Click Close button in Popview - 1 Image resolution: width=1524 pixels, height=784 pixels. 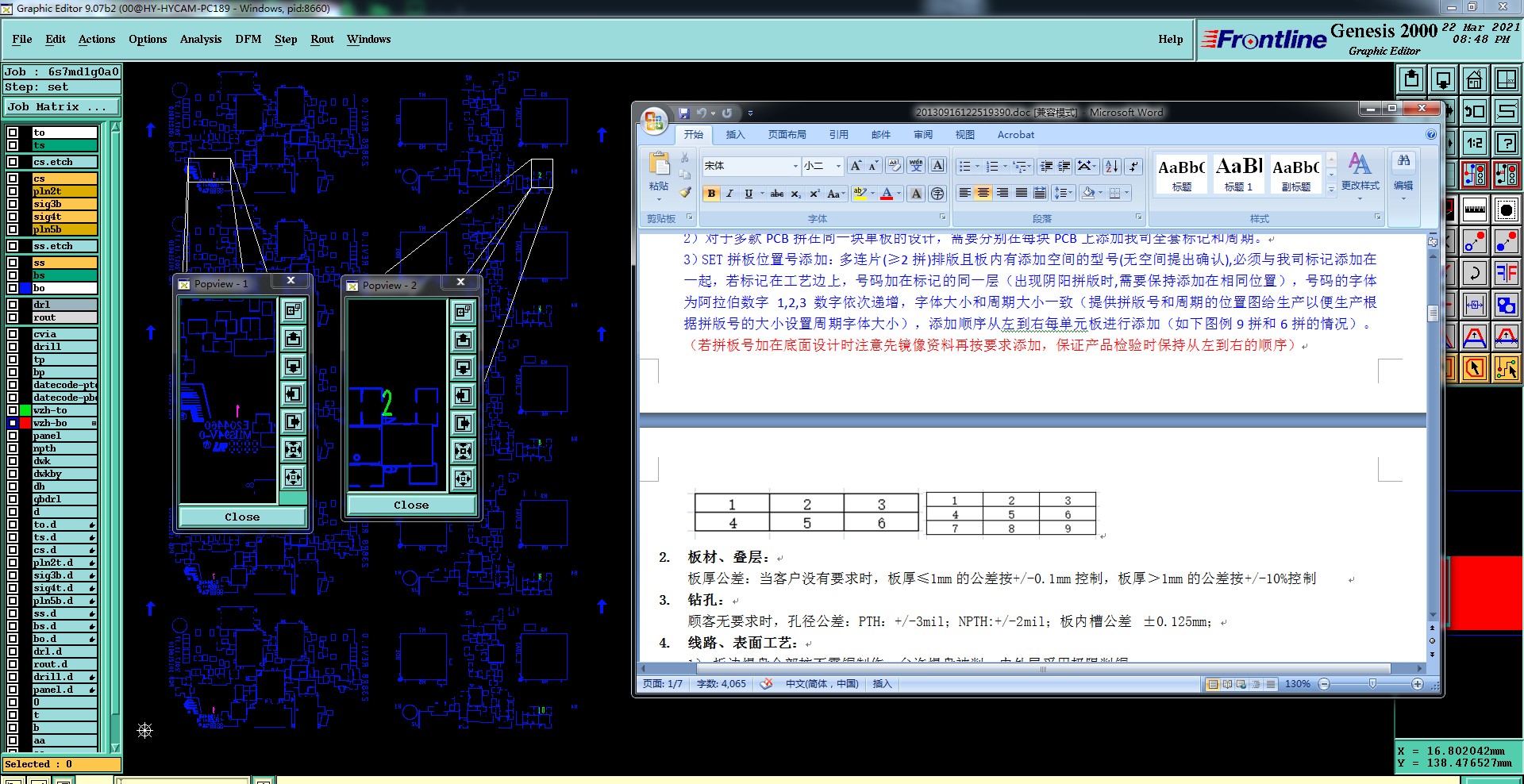pos(242,517)
